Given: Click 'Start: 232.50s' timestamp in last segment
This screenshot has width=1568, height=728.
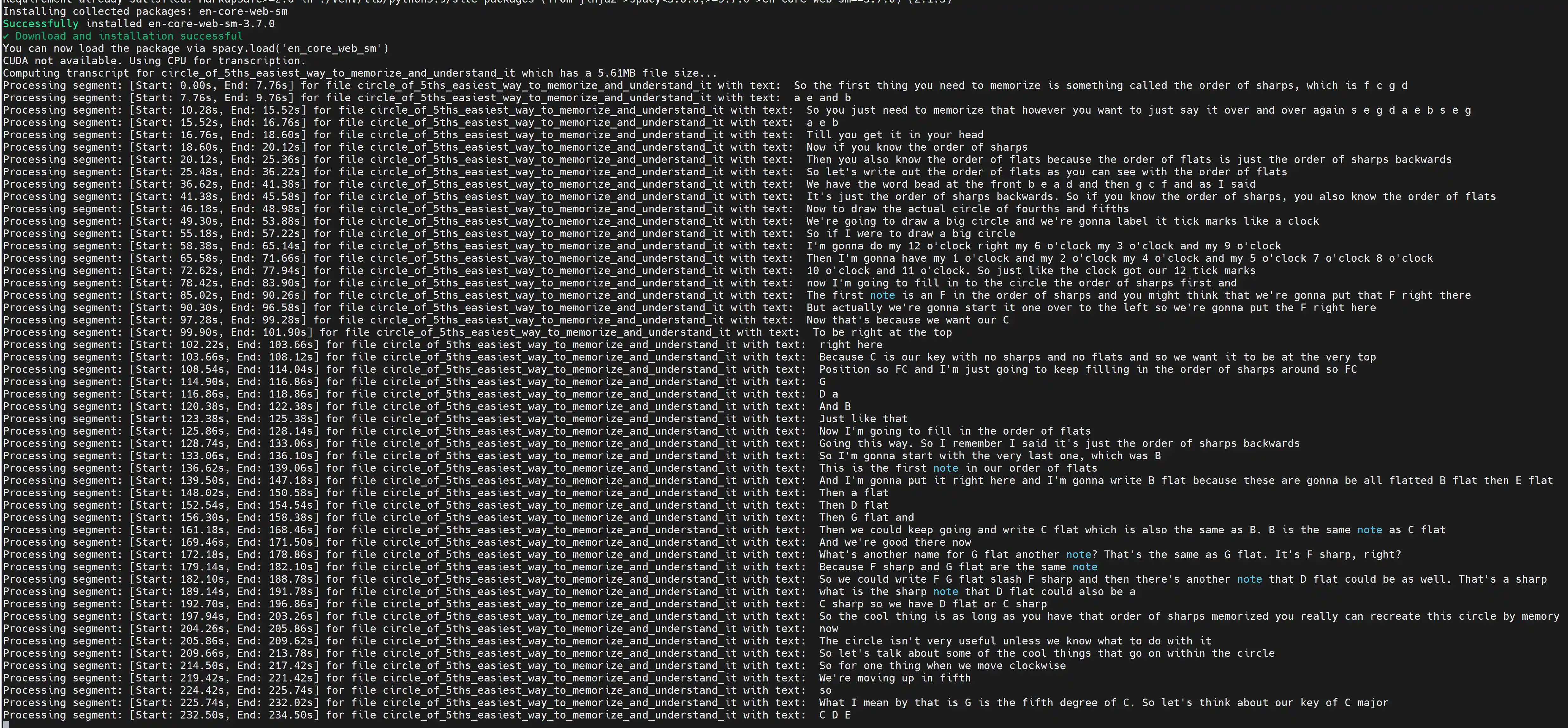Looking at the screenshot, I should click(x=180, y=715).
